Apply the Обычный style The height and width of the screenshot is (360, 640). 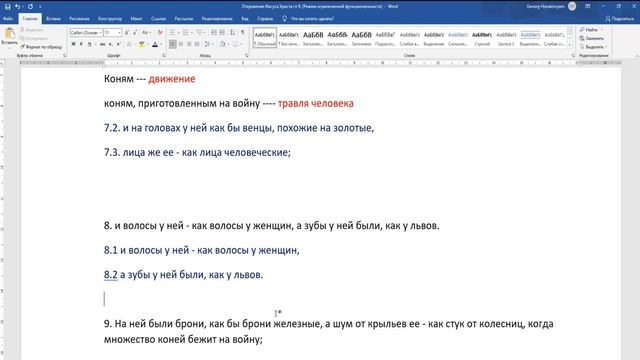pyautogui.click(x=264, y=38)
